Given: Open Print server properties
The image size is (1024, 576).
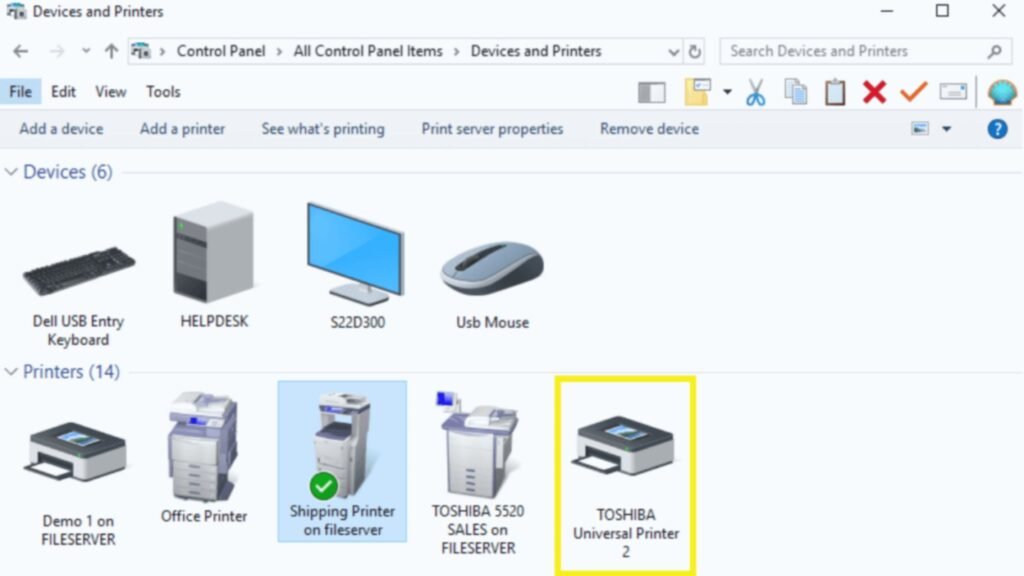Looking at the screenshot, I should [492, 128].
